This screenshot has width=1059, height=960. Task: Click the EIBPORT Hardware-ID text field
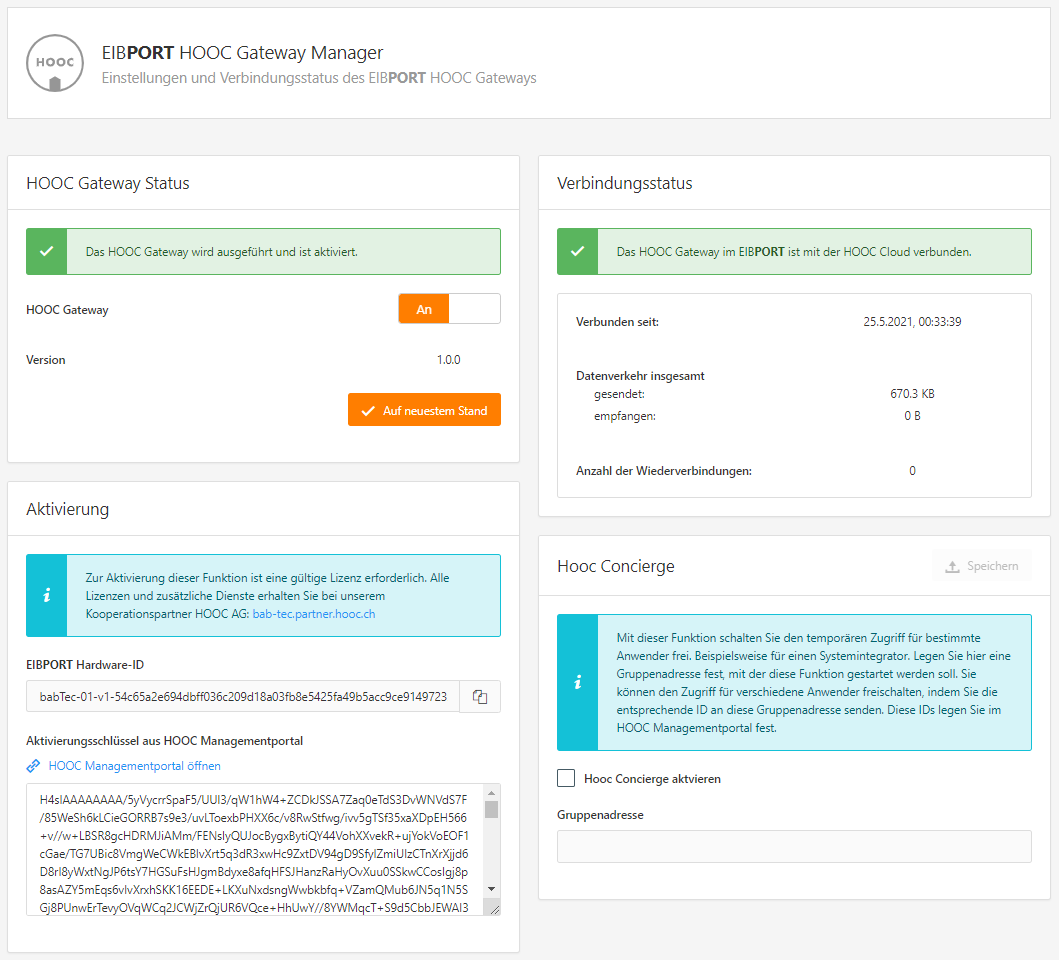242,697
